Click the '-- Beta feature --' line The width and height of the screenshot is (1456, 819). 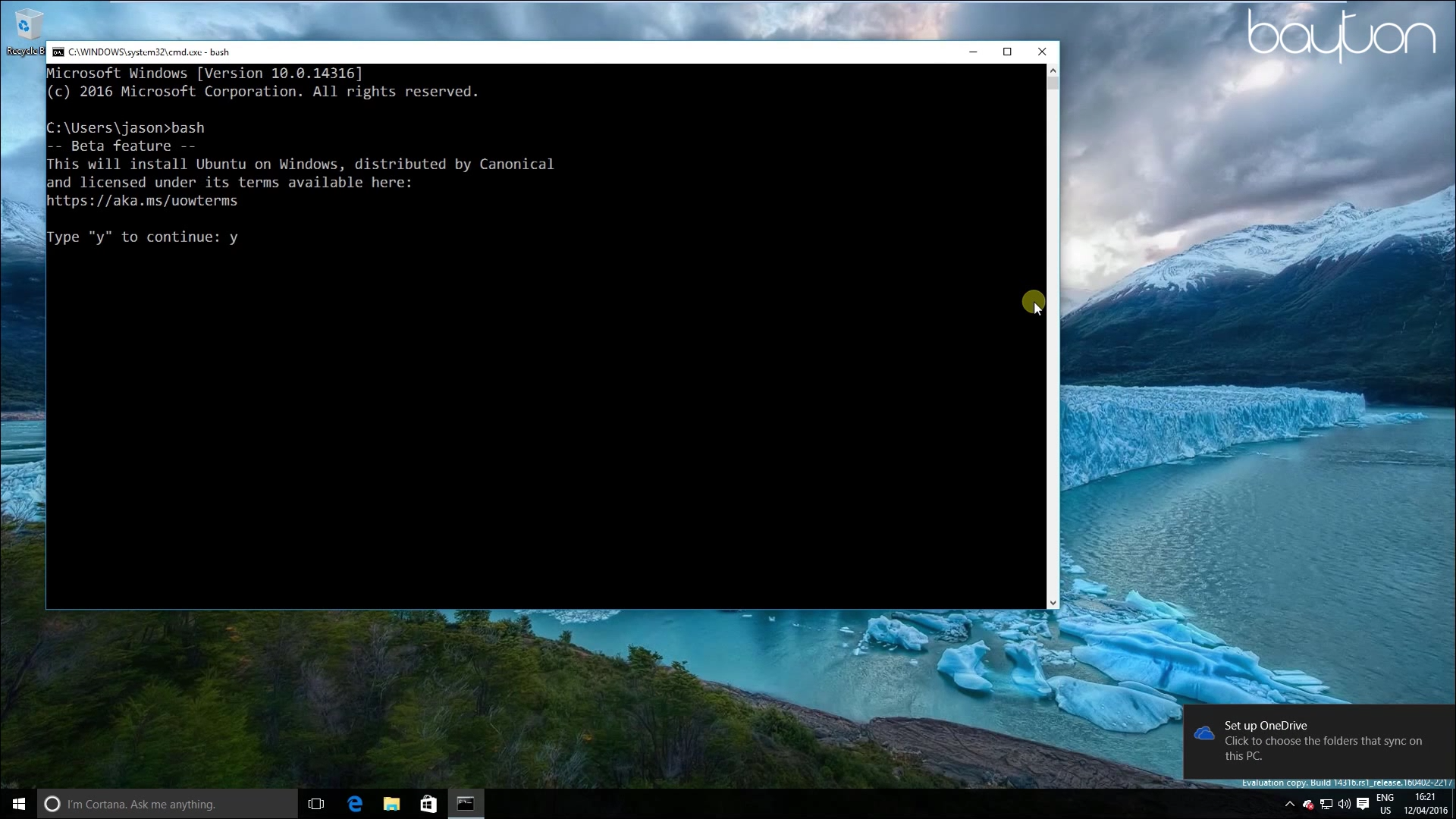(121, 146)
